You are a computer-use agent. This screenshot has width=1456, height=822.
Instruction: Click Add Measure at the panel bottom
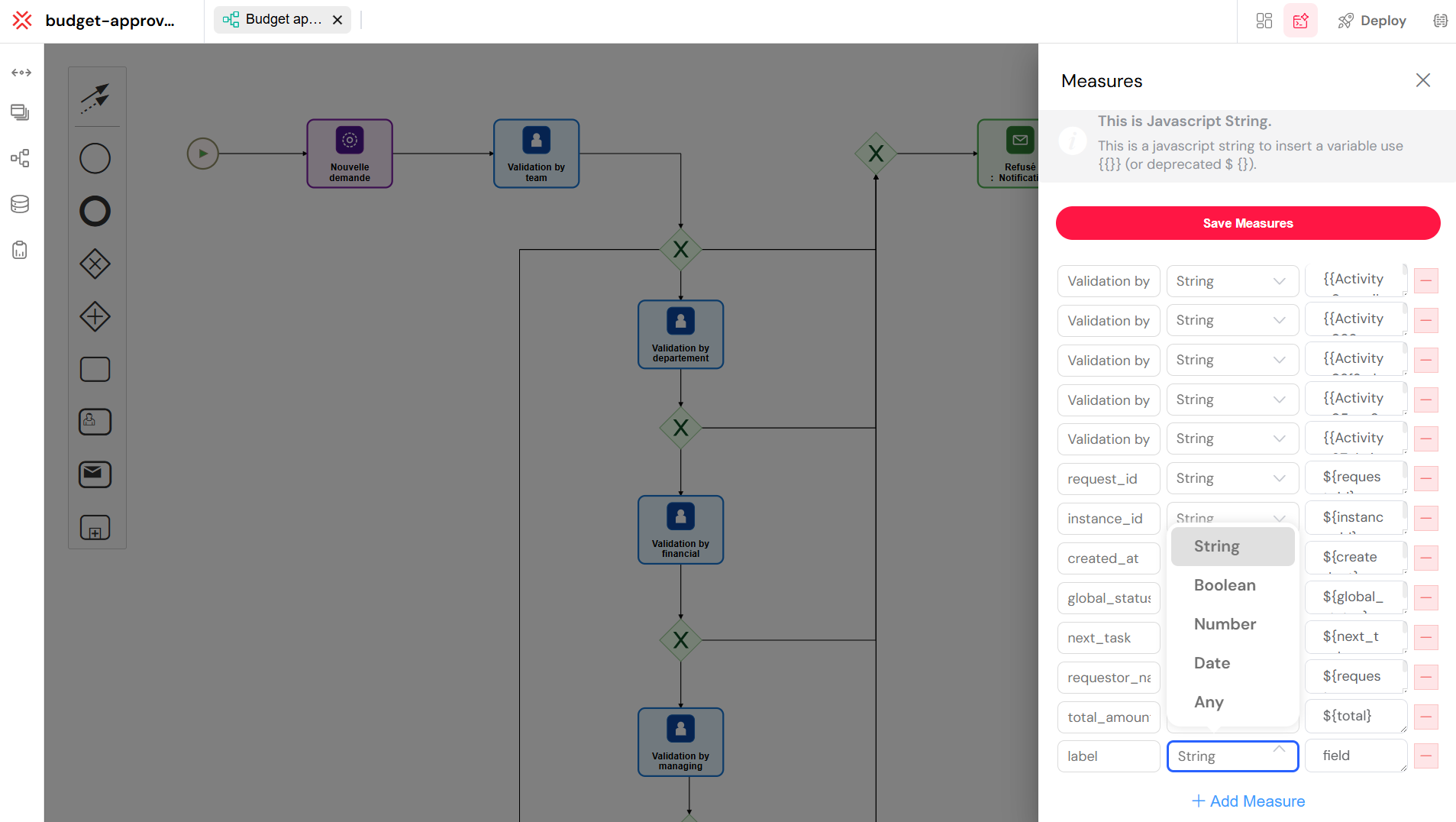pyautogui.click(x=1248, y=801)
